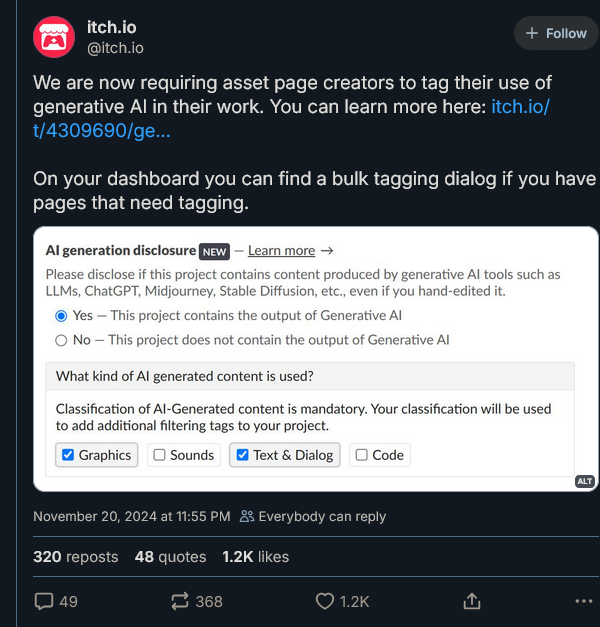This screenshot has width=600, height=627.
Task: Select the Yes generative AI radio button
Action: point(62,315)
